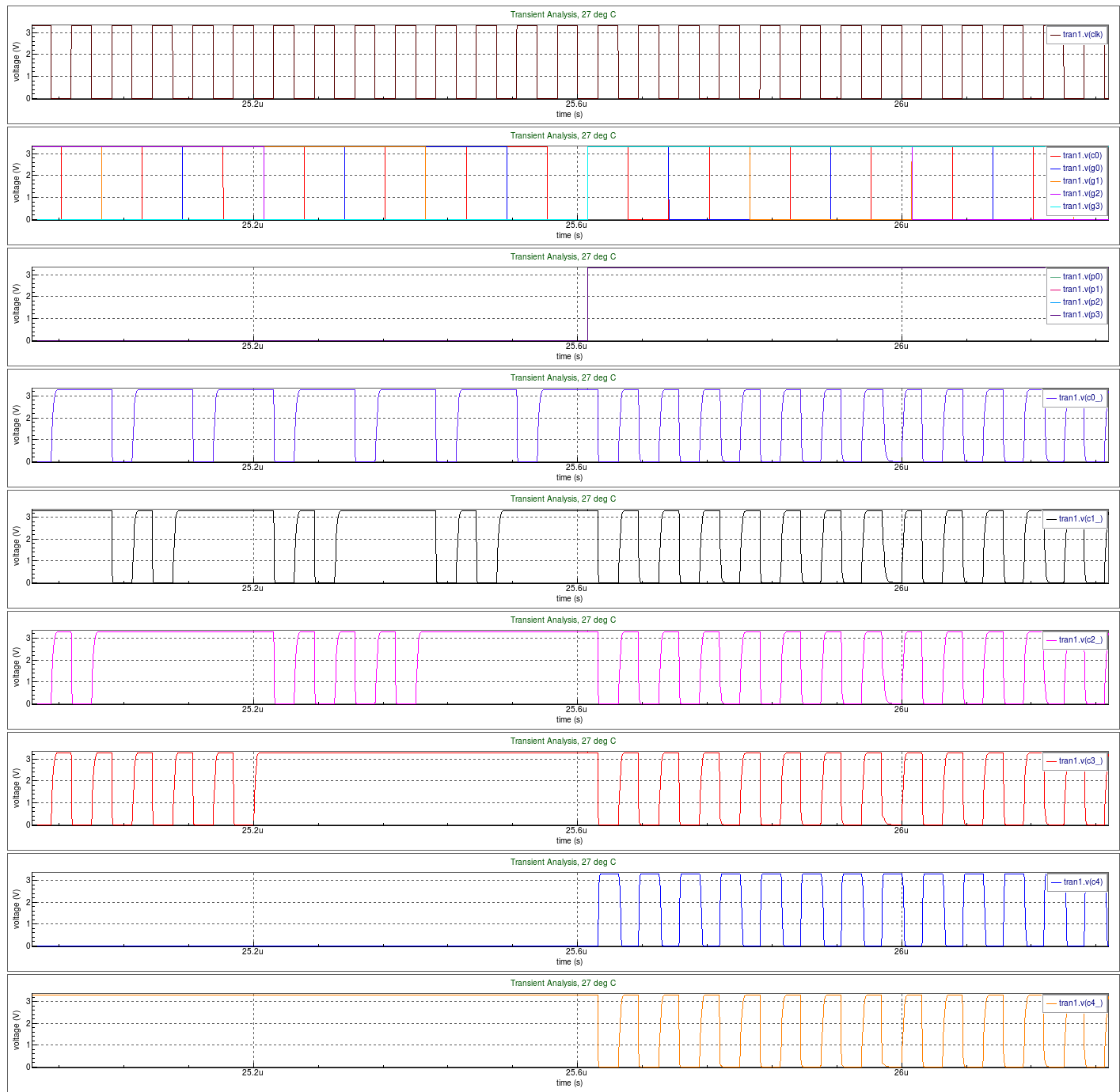
Task: Click the tran1.v(c4_) legend entry
Action: point(1074,1003)
